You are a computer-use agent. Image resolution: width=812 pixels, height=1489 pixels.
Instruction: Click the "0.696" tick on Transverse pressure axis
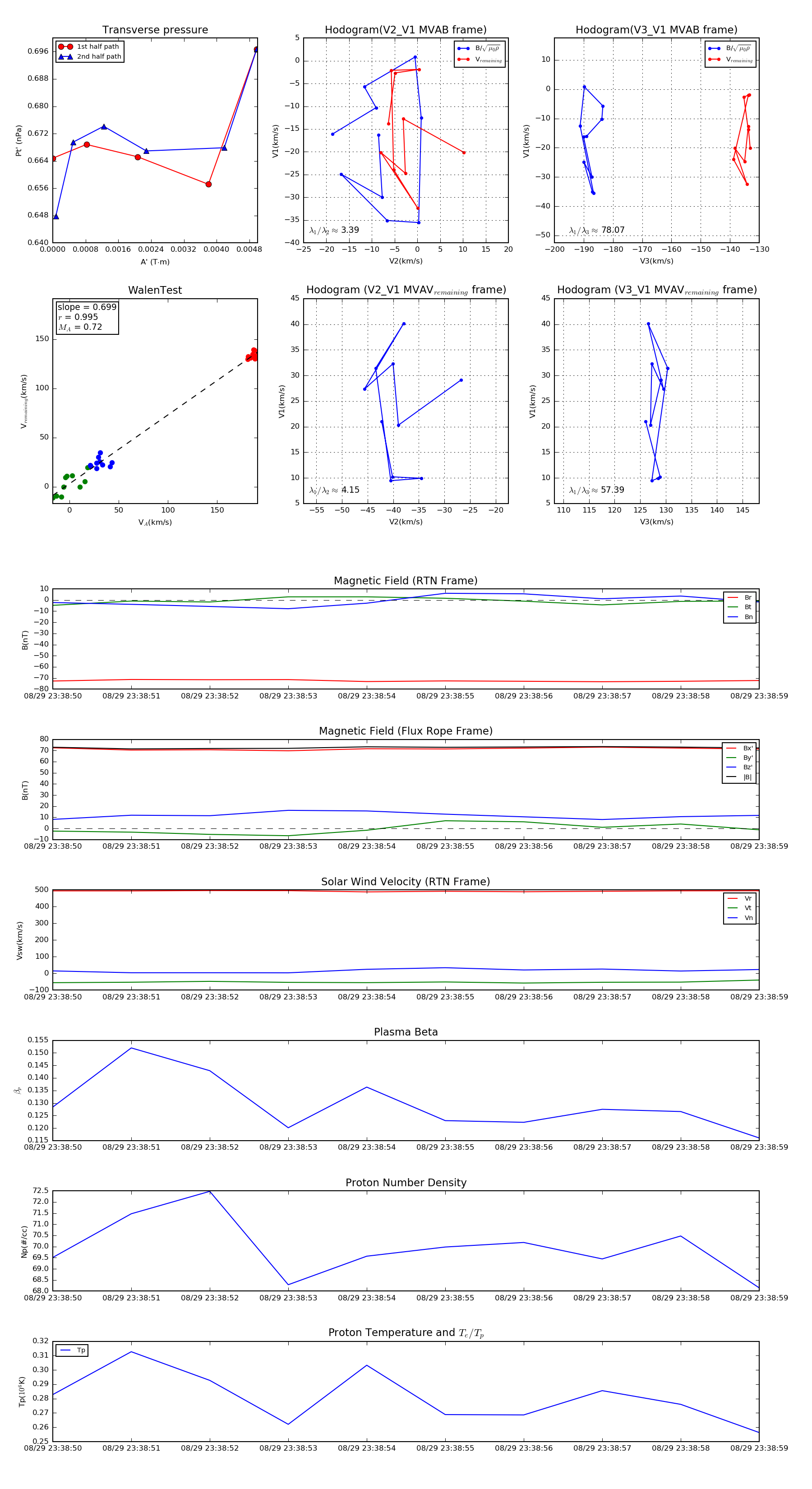point(38,51)
